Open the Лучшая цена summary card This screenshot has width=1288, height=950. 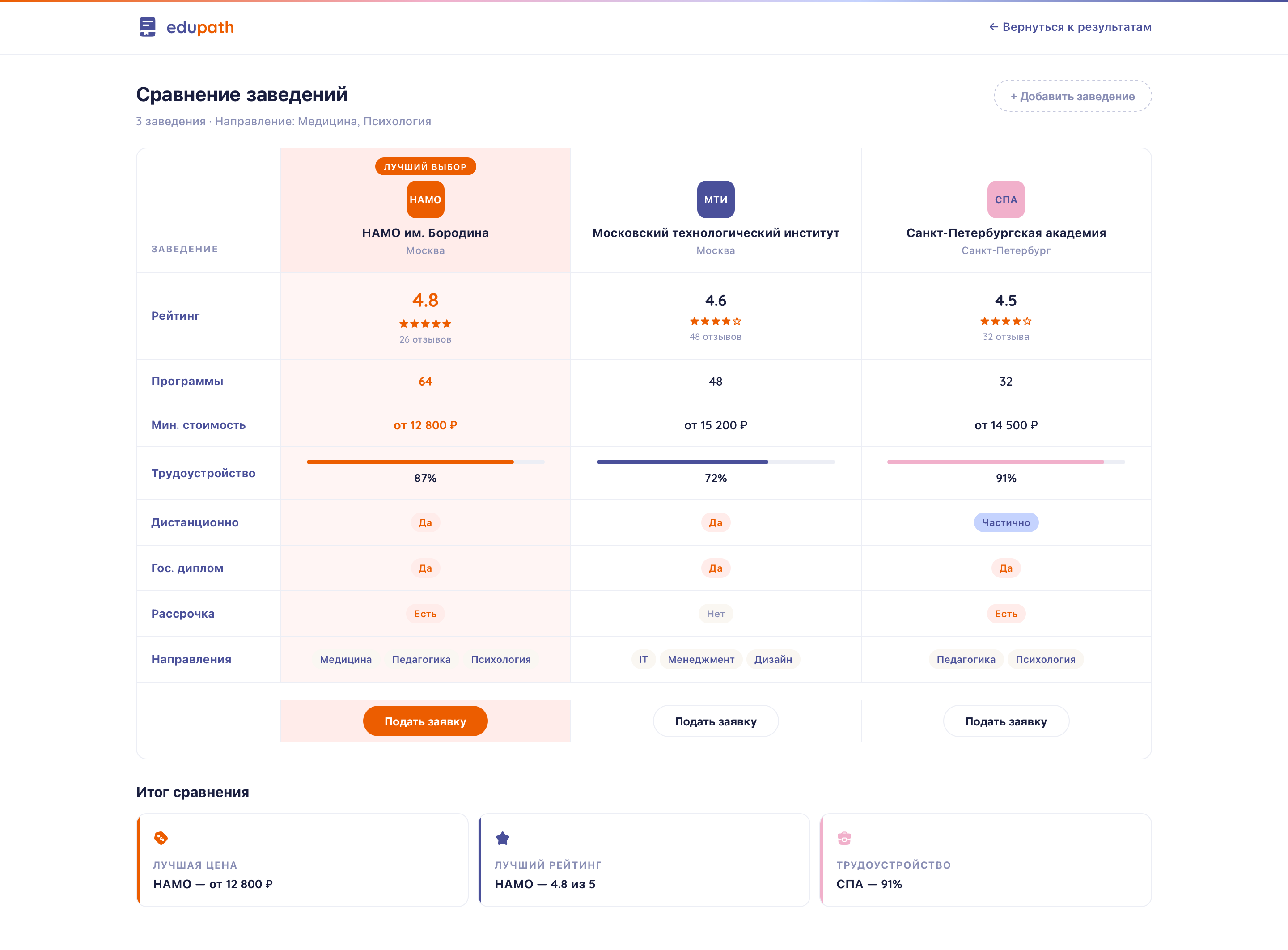tap(302, 860)
